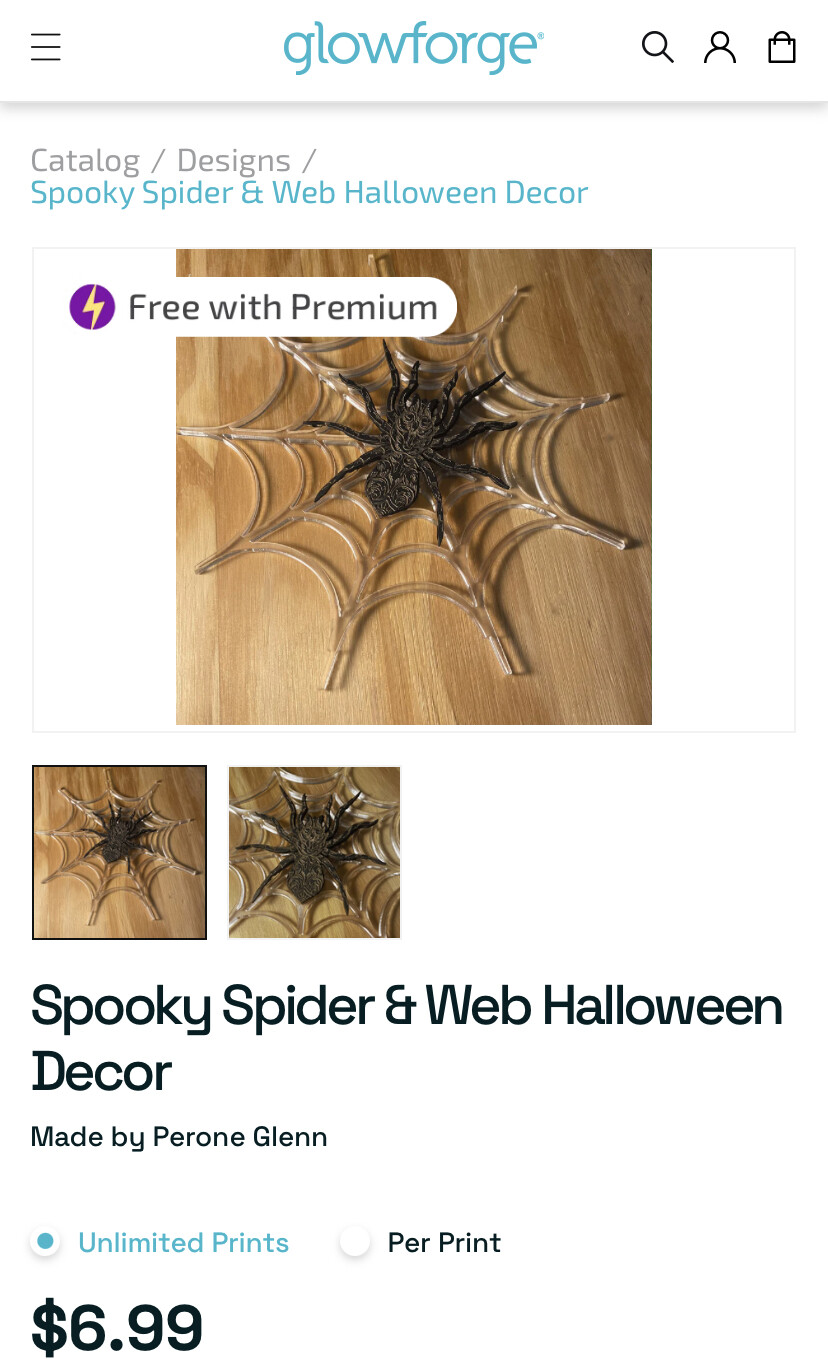Select the Unlimited Prints radio button
This screenshot has height=1363, width=828.
coord(44,1242)
